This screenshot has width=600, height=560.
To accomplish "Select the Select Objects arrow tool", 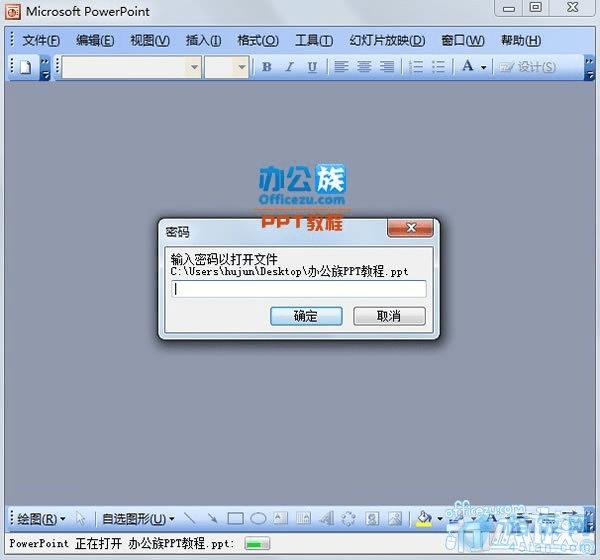I will point(81,519).
